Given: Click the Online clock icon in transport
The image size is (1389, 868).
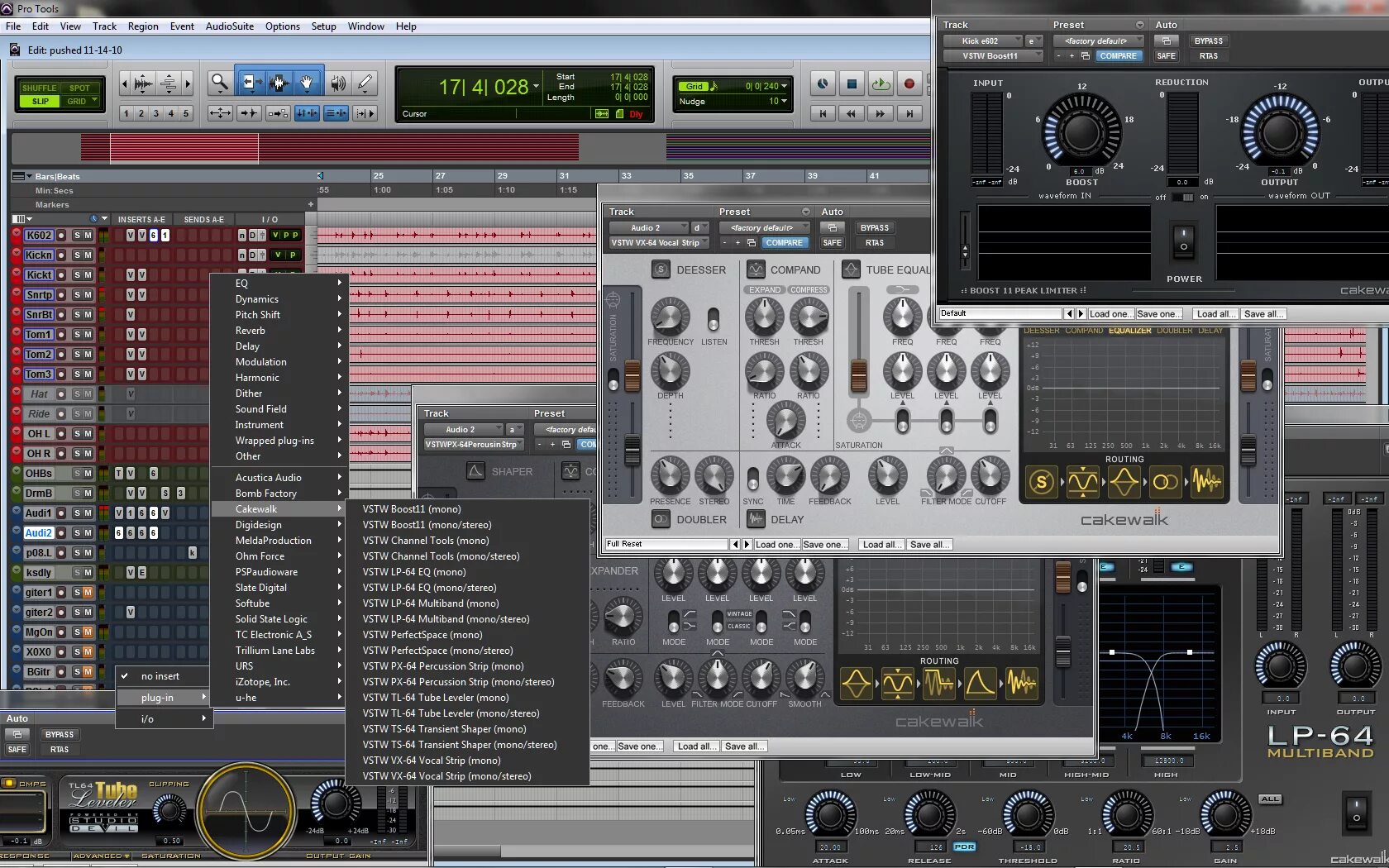Looking at the screenshot, I should (823, 83).
